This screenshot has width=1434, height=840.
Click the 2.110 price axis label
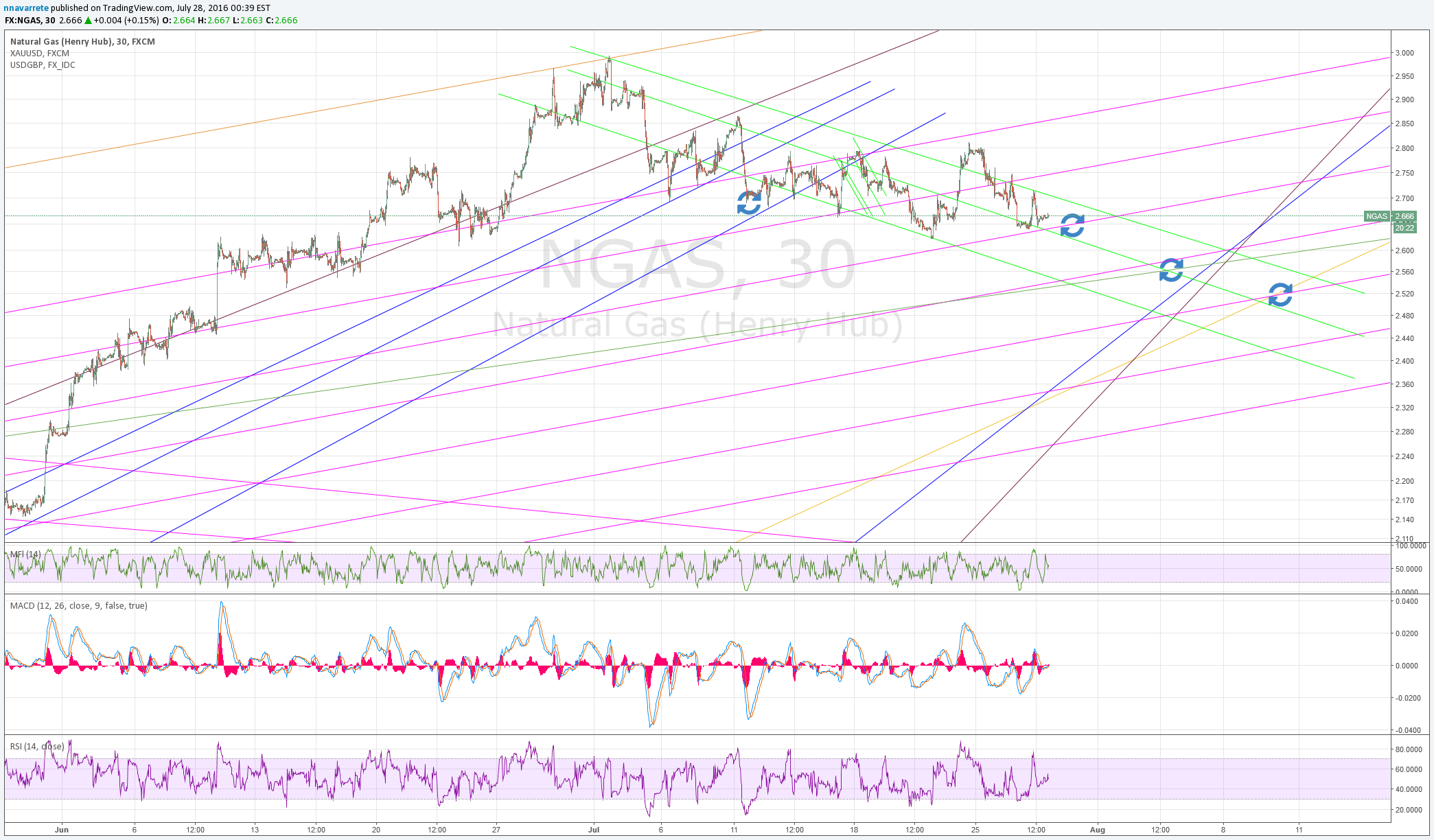point(1404,539)
